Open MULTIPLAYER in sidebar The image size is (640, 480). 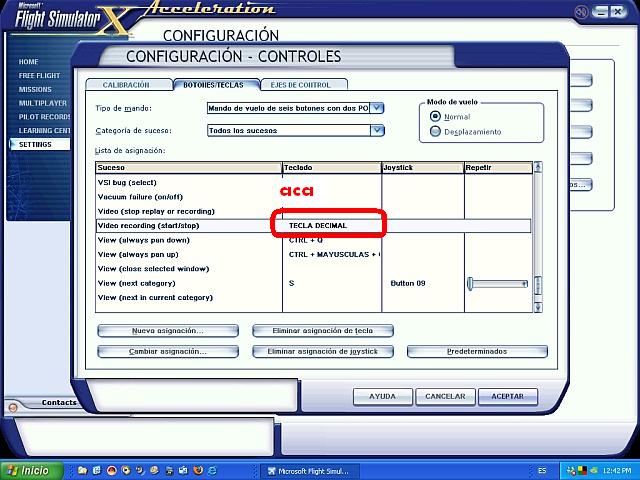(x=43, y=103)
